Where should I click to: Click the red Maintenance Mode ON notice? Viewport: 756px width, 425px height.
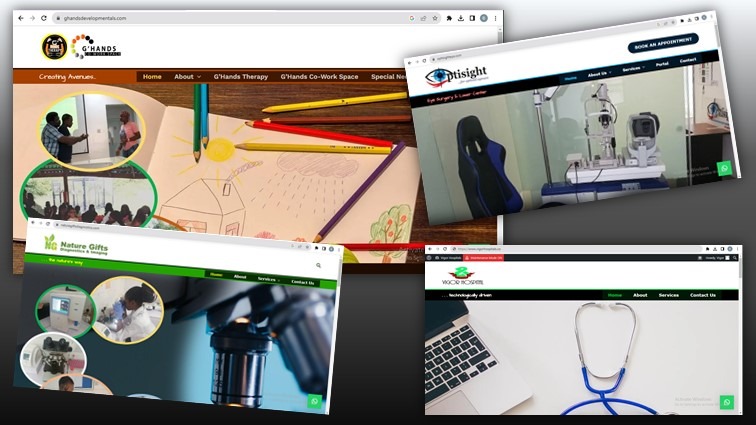coord(484,258)
